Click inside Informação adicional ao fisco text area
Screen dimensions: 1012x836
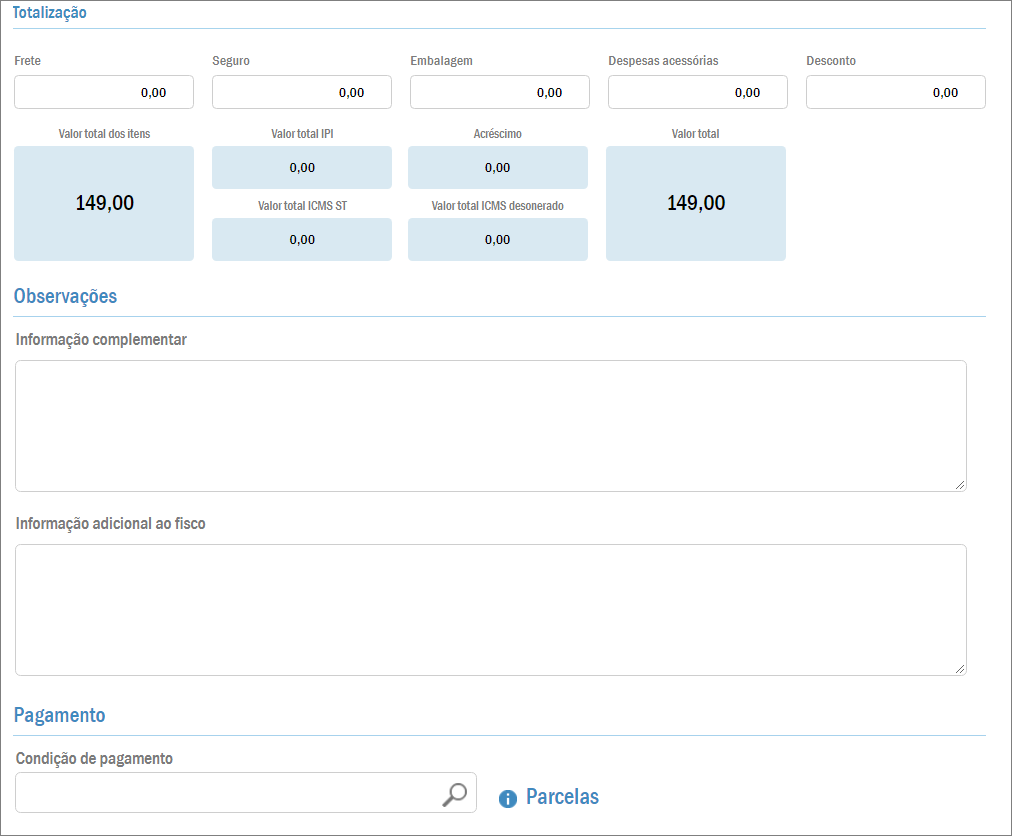tap(490, 610)
